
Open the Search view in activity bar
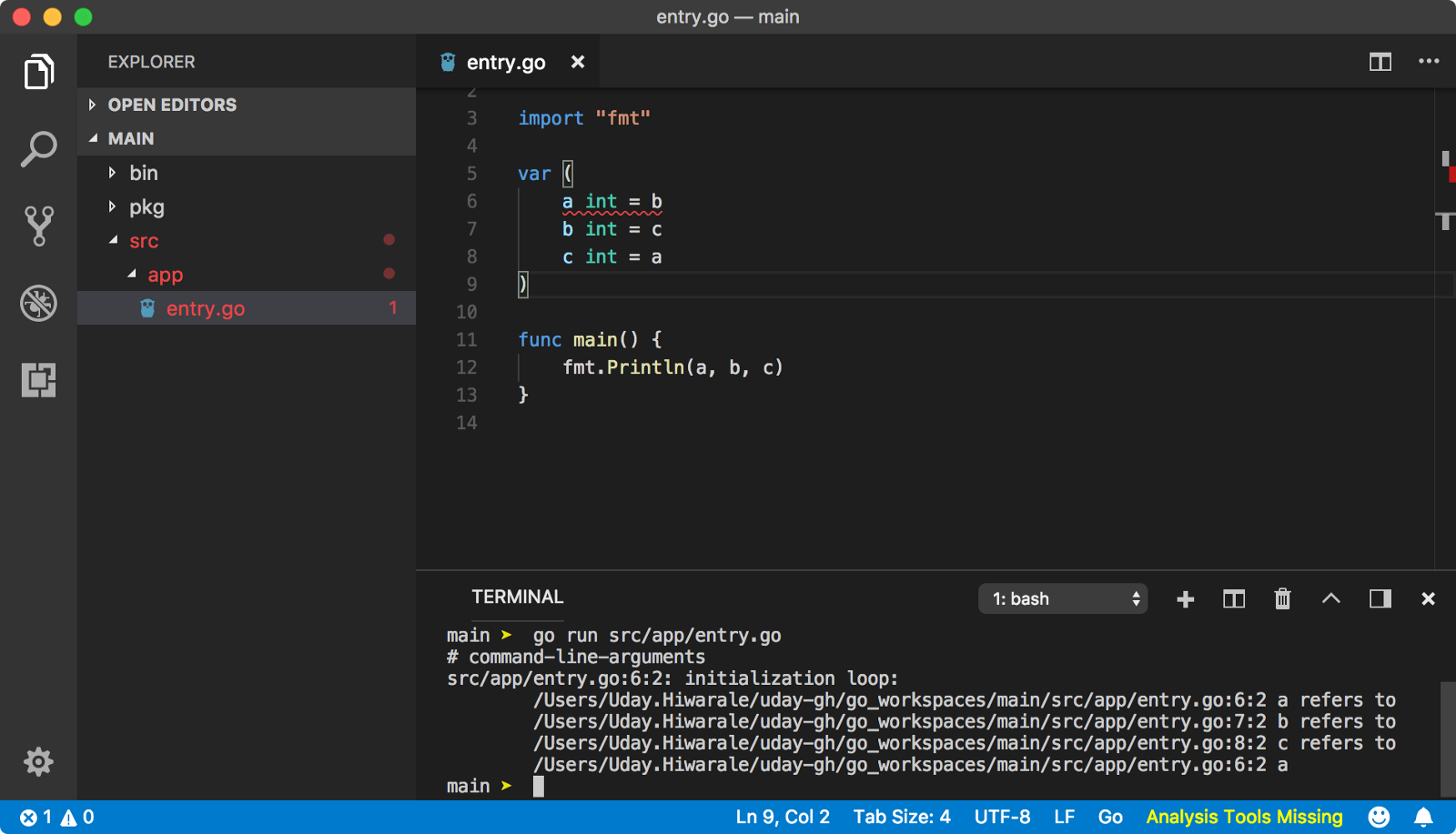pyautogui.click(x=38, y=149)
